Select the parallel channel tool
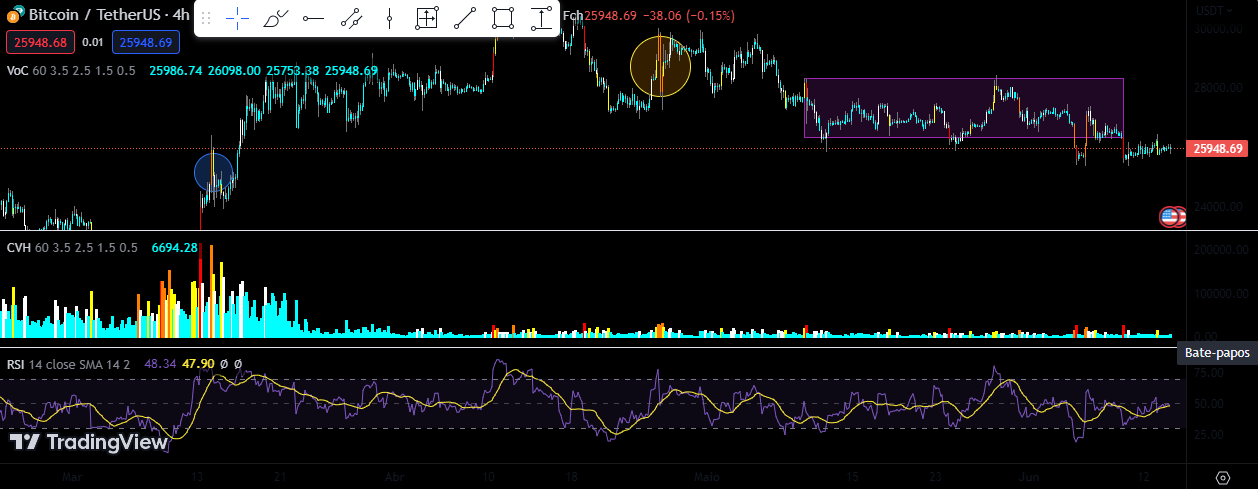 351,18
